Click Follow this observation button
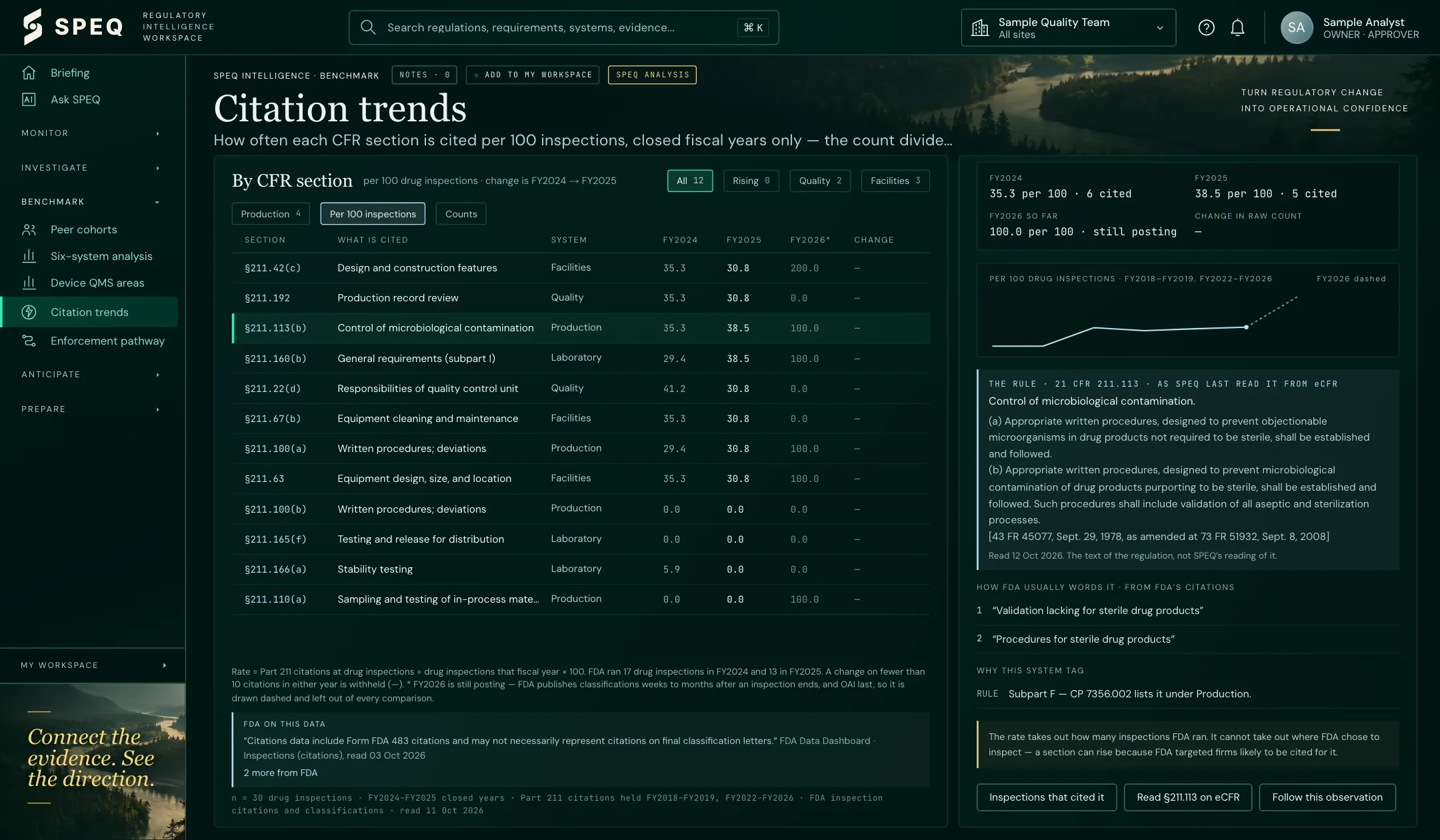 coord(1327,797)
